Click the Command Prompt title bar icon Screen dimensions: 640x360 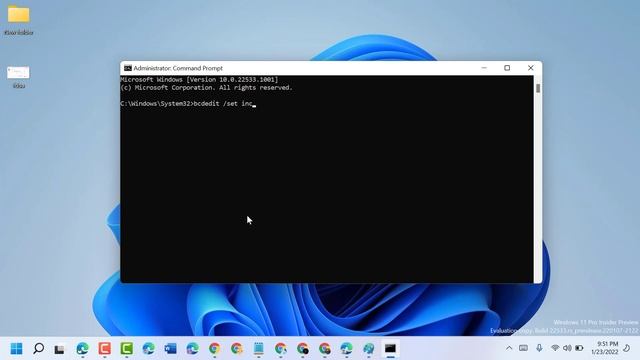(x=128, y=68)
